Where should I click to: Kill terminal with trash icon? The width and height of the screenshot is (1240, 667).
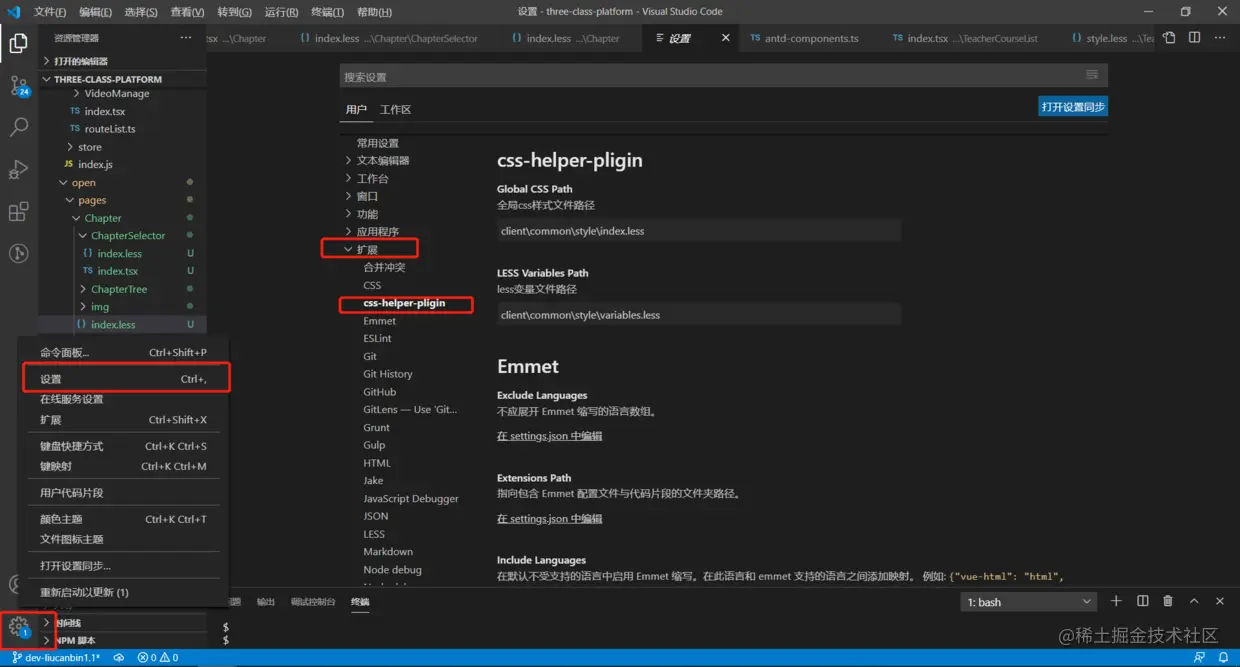pyautogui.click(x=1168, y=601)
